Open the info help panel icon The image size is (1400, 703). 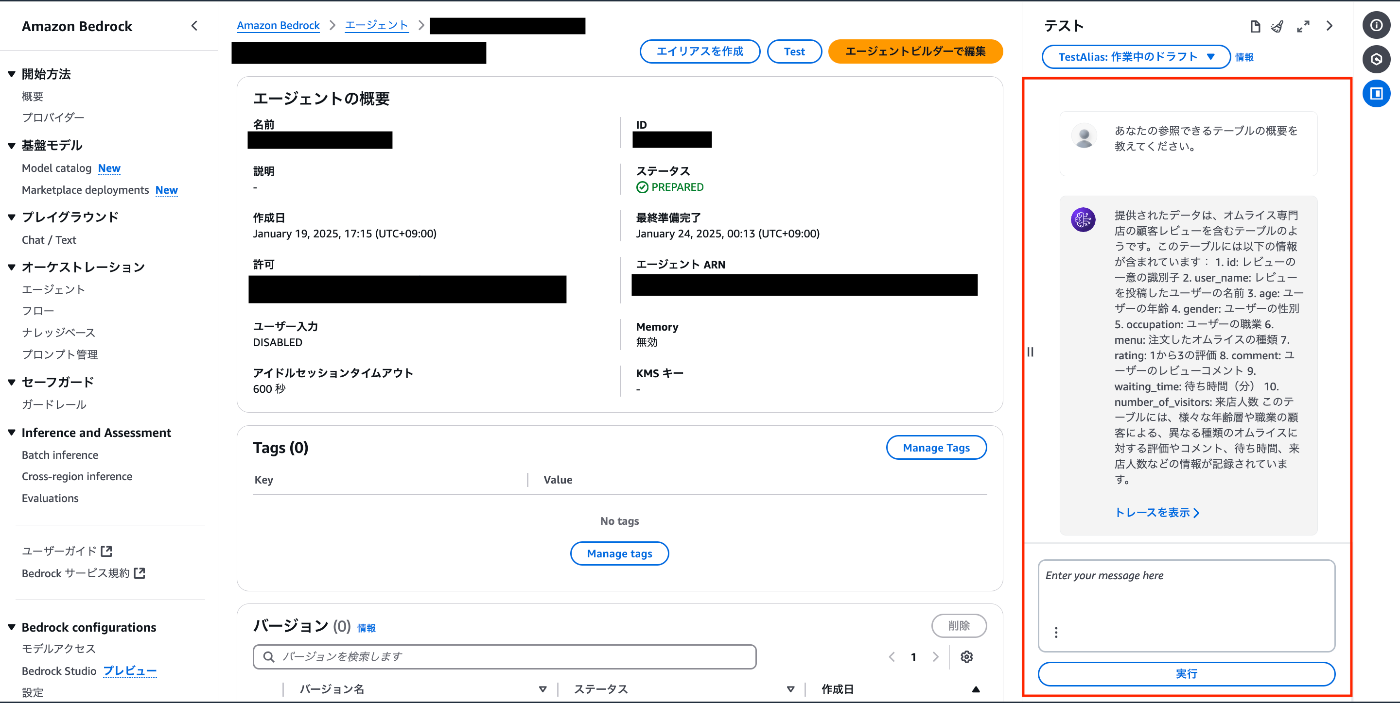tap(1376, 26)
